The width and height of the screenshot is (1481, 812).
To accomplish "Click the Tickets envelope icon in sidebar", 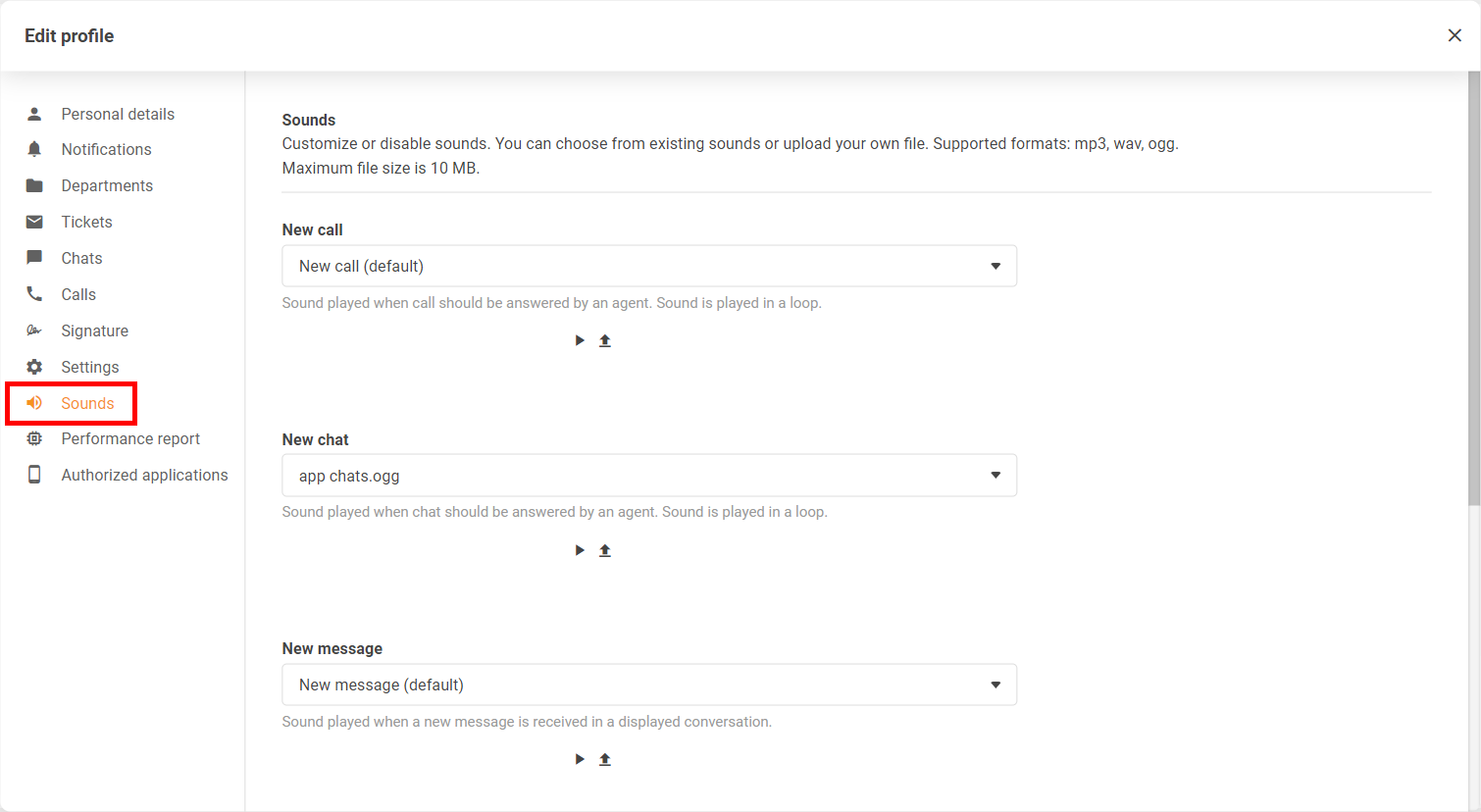I will [34, 222].
